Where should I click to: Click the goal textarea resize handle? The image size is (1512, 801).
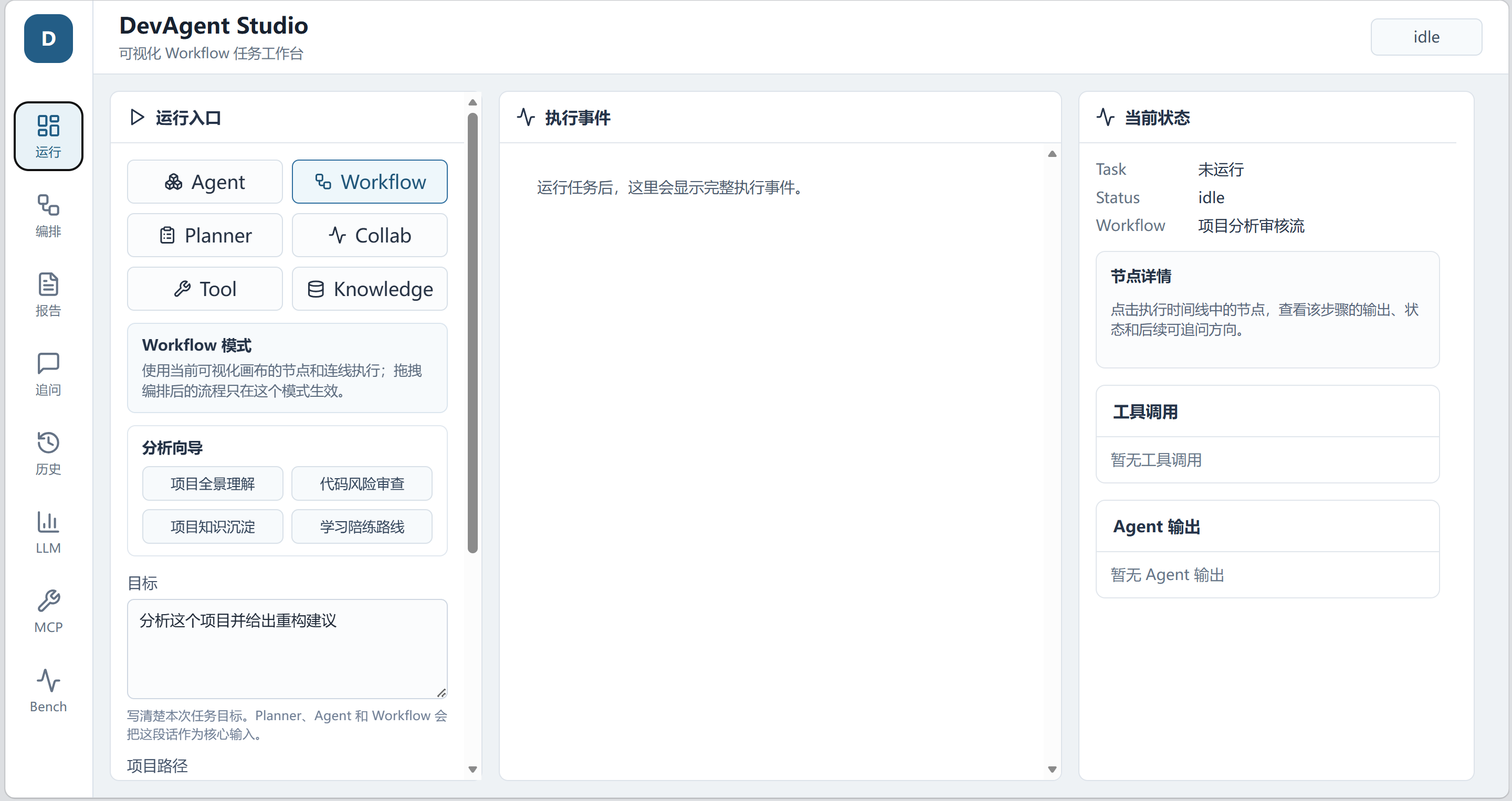[442, 692]
